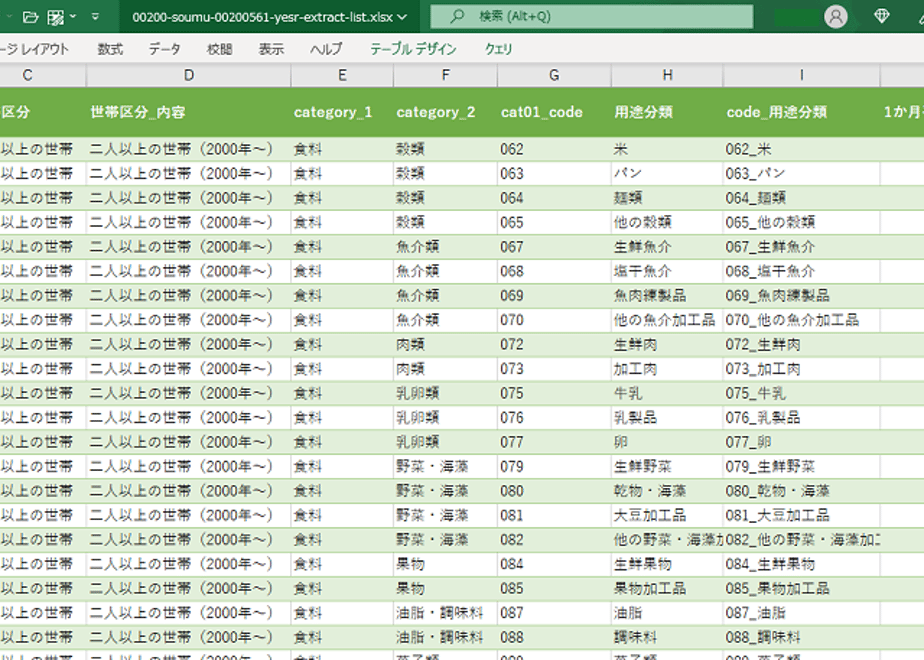Select cell containing 062_米

click(801, 149)
